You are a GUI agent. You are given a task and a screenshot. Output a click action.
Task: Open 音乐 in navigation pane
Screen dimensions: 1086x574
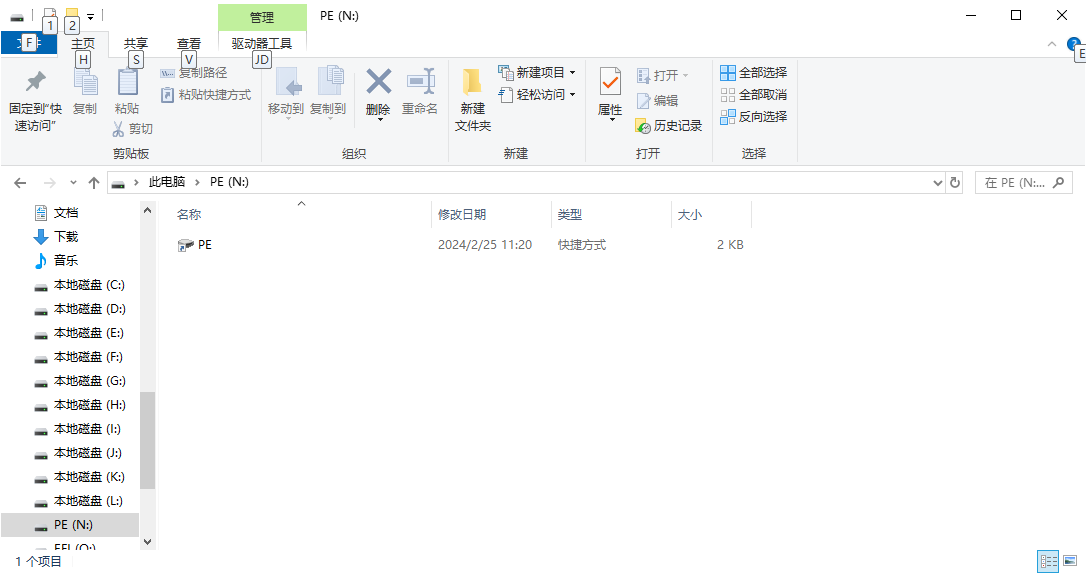[57, 260]
